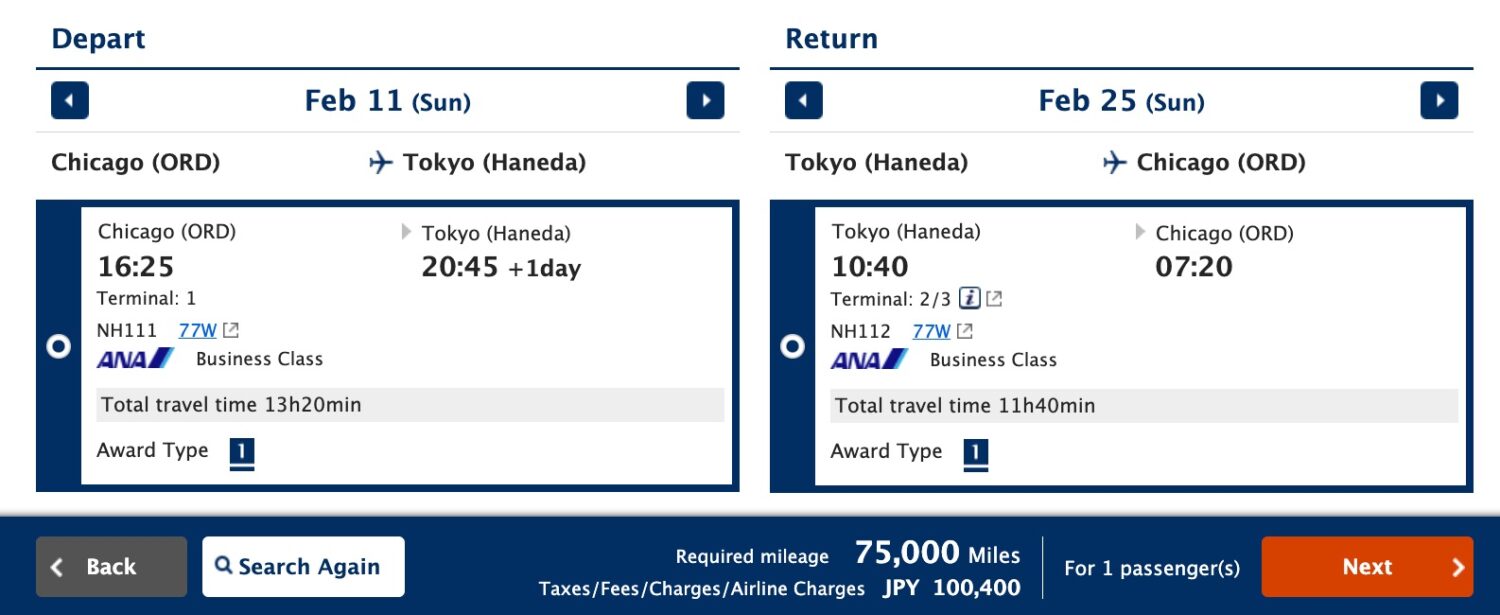Viewport: 1500px width, 615px height.
Task: Select the NH112 return flight radio button
Action: [792, 345]
